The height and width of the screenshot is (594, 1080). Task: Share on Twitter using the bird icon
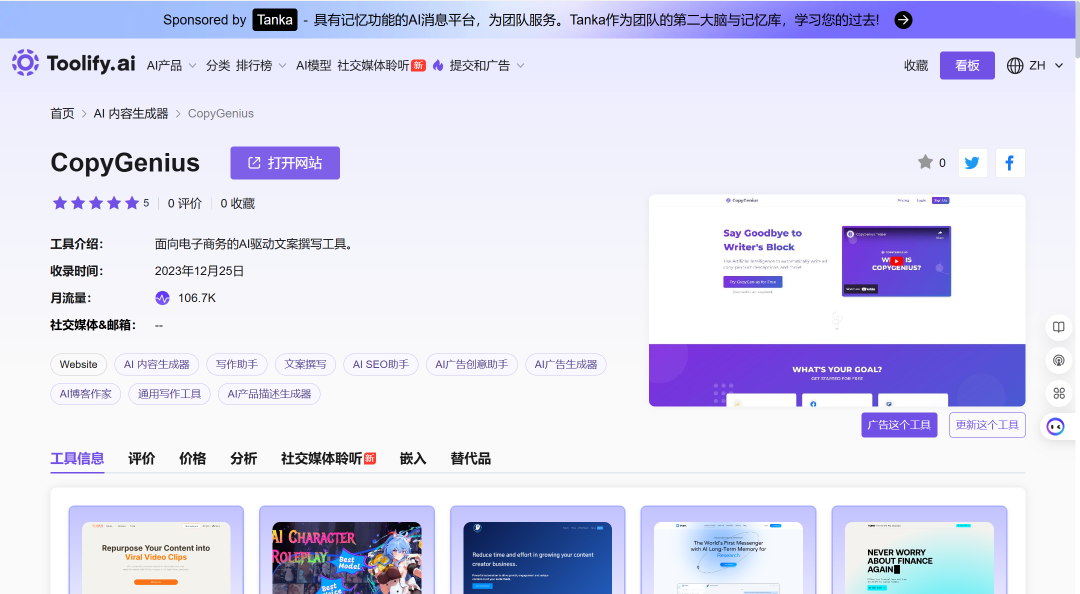973,163
